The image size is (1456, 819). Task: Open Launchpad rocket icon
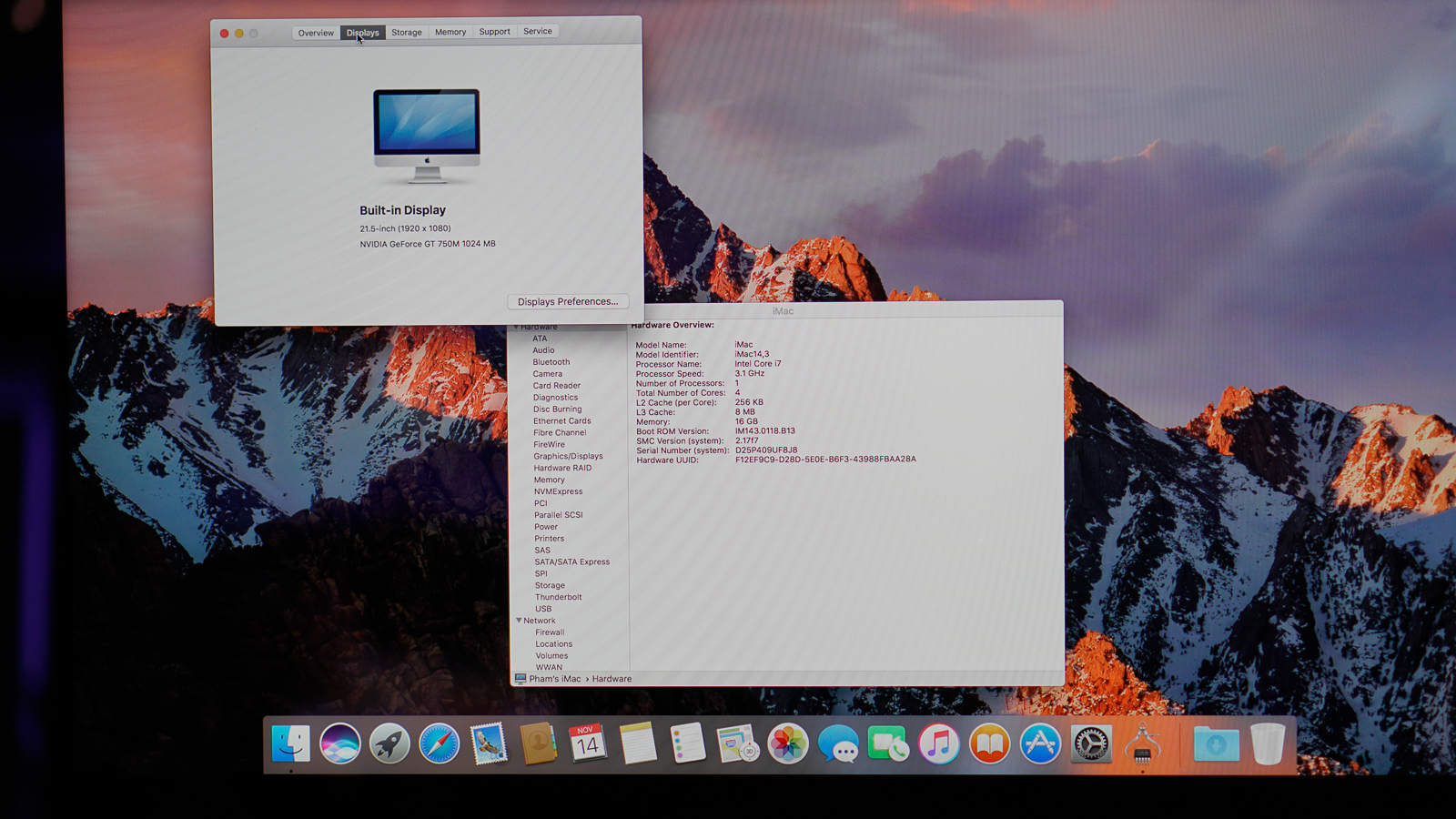coord(389,744)
